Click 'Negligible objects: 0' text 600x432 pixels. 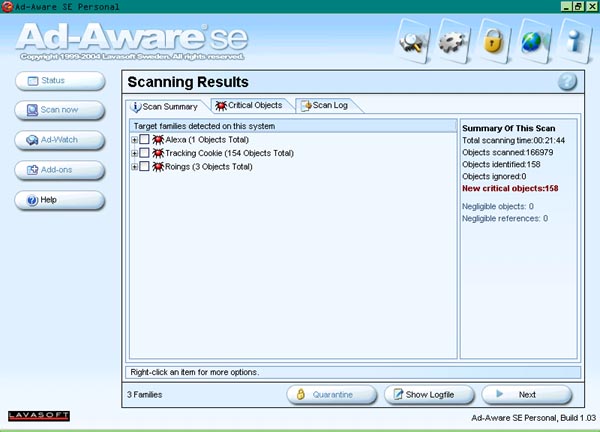(x=497, y=207)
